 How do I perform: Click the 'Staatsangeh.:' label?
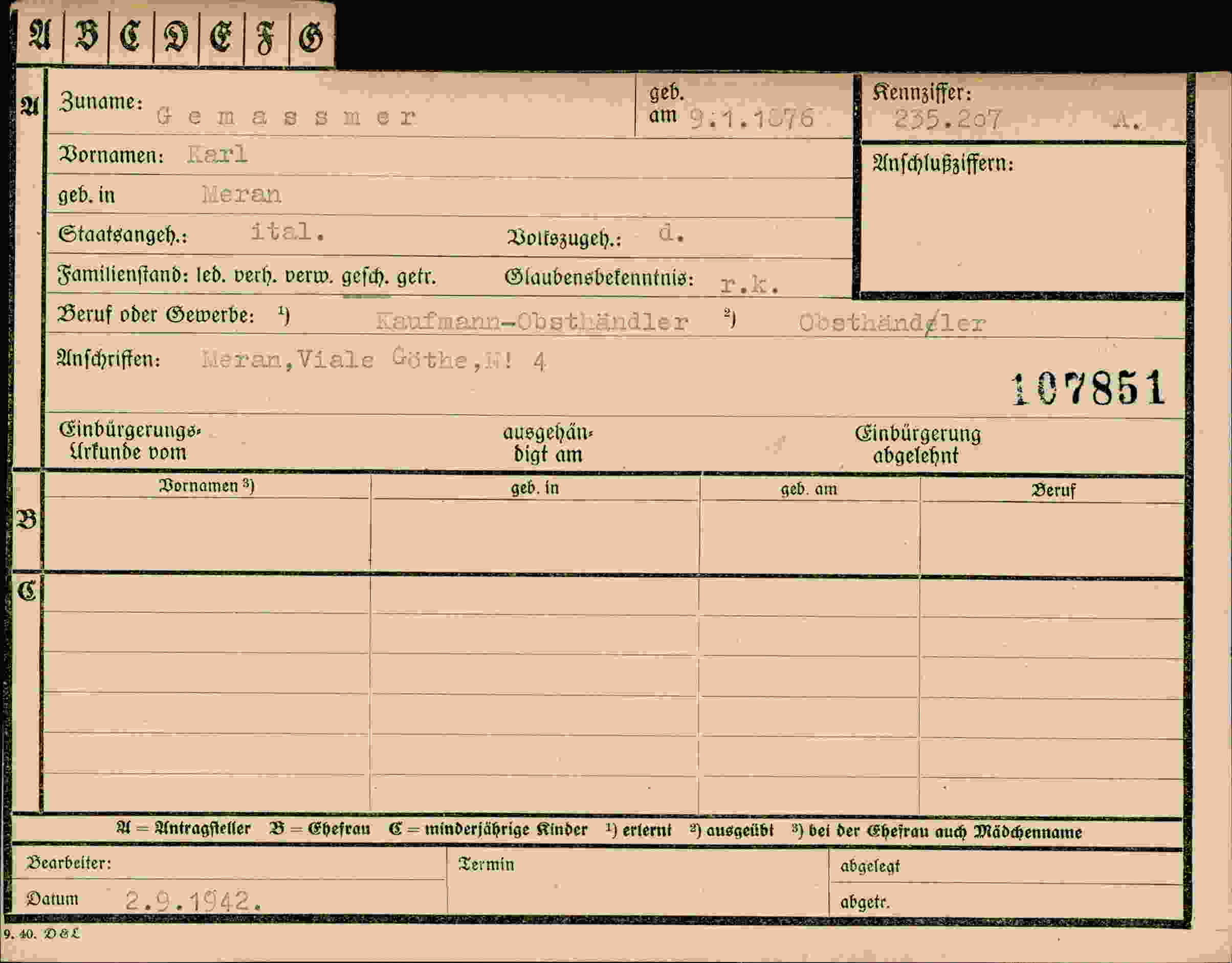123,235
